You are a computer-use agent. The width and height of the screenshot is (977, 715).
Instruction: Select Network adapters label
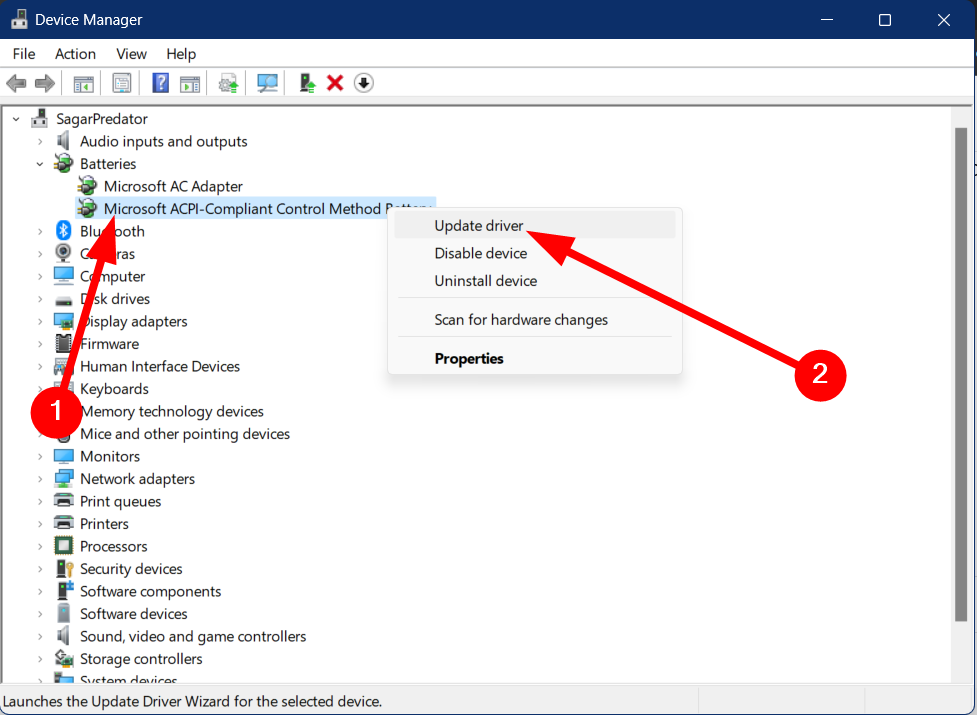coord(138,478)
